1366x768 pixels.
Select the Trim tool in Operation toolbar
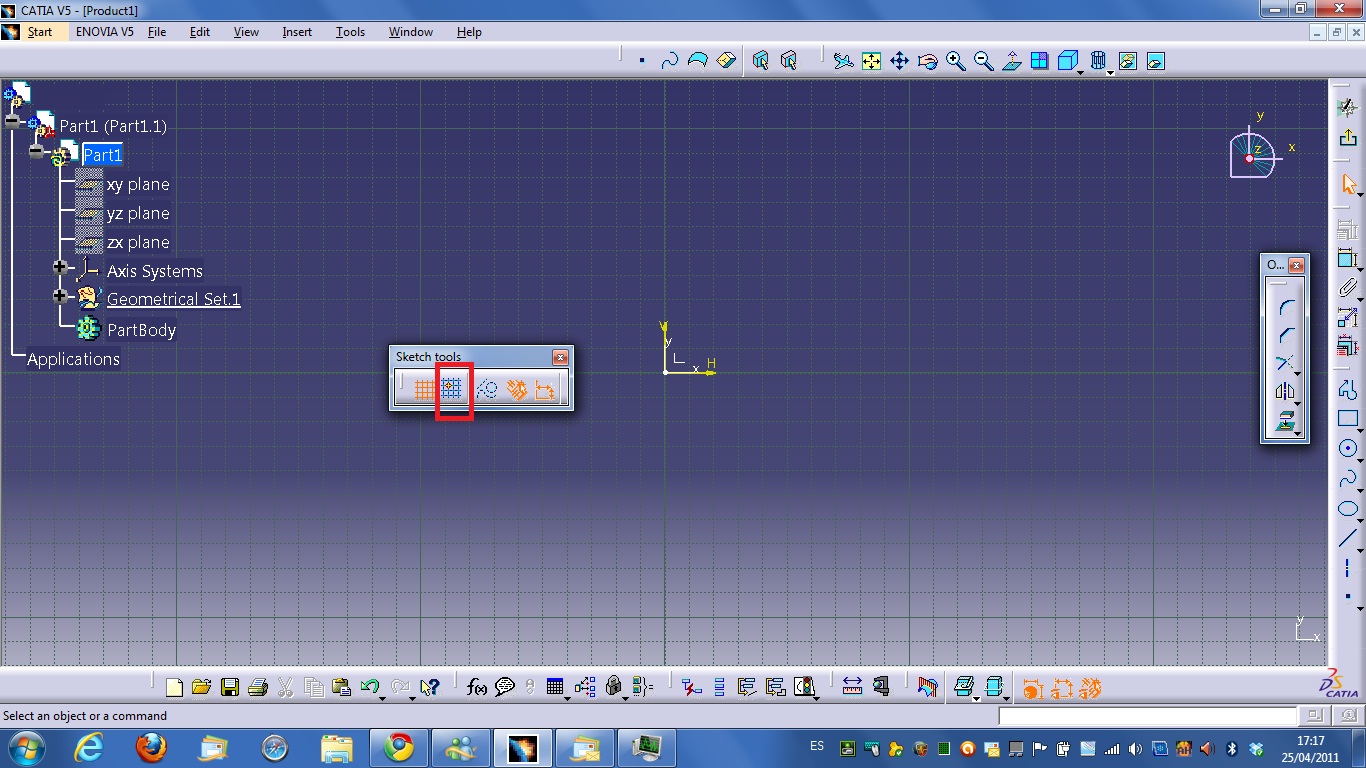(x=1285, y=363)
